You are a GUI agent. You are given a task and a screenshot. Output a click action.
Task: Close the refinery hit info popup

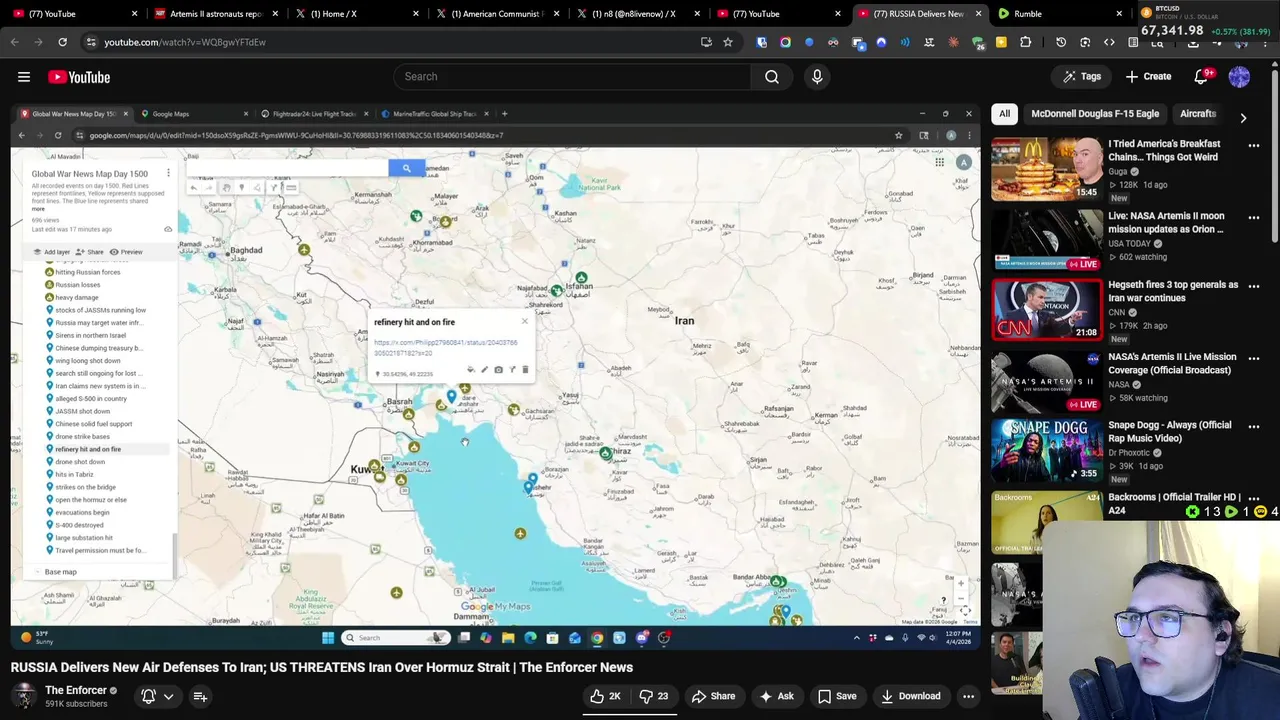[524, 321]
